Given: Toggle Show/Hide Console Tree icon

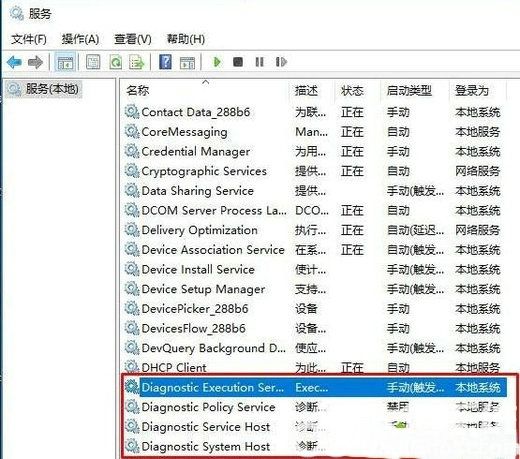Looking at the screenshot, I should 65,62.
